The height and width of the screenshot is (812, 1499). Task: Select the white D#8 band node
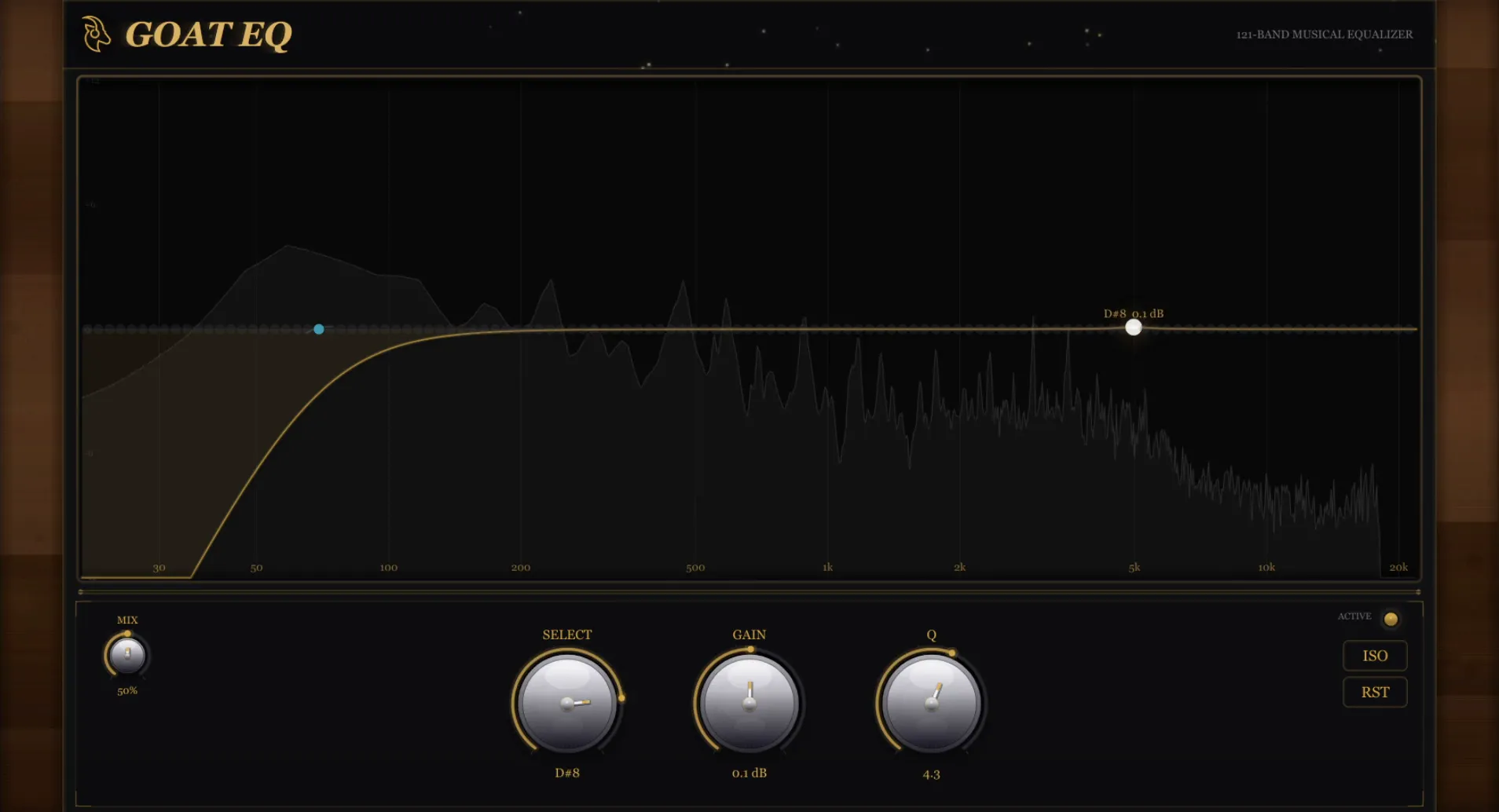(1134, 327)
